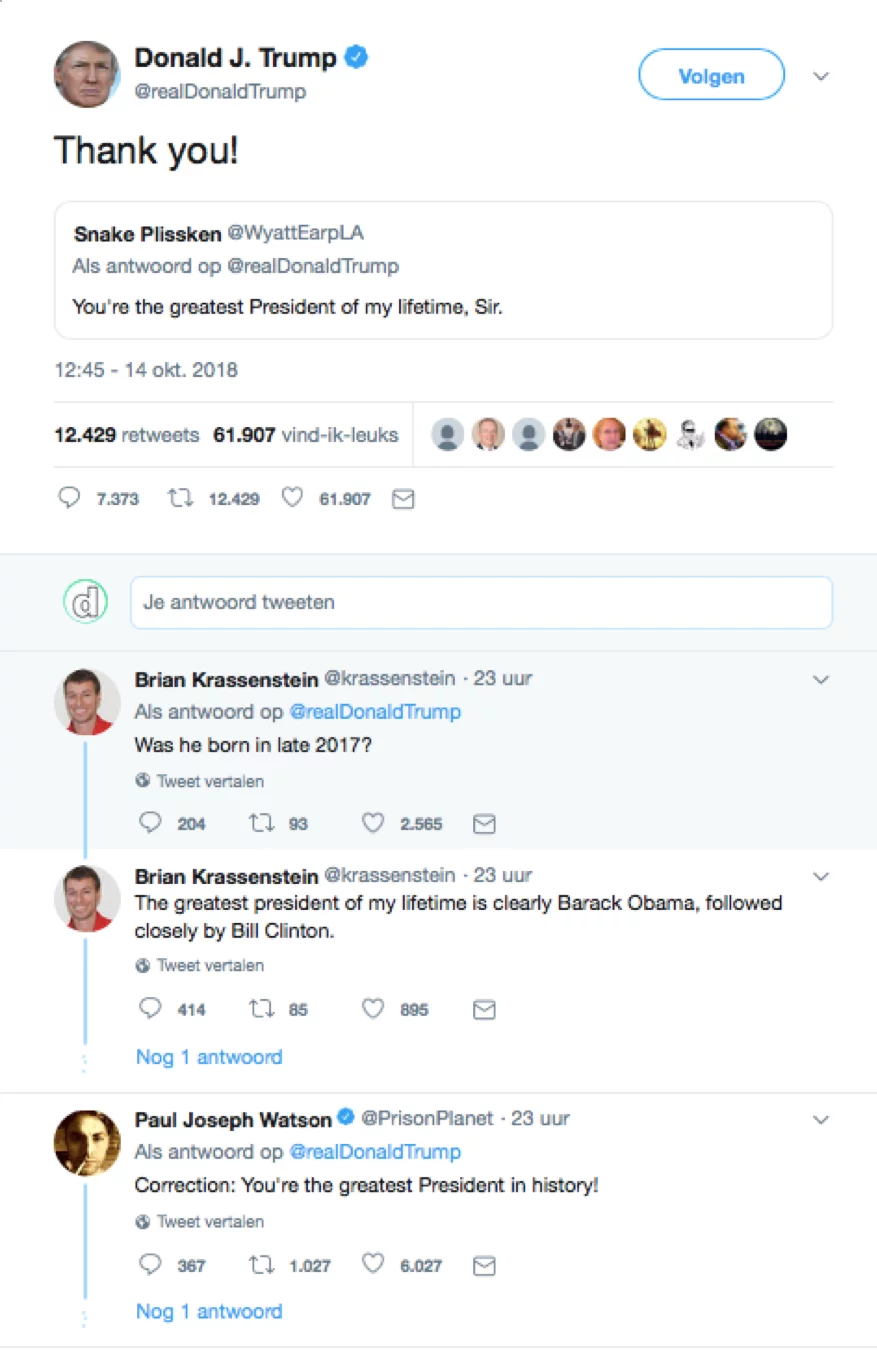
Task: Open chevron menu on Paul Joseph Watson's tweet
Action: [821, 1119]
